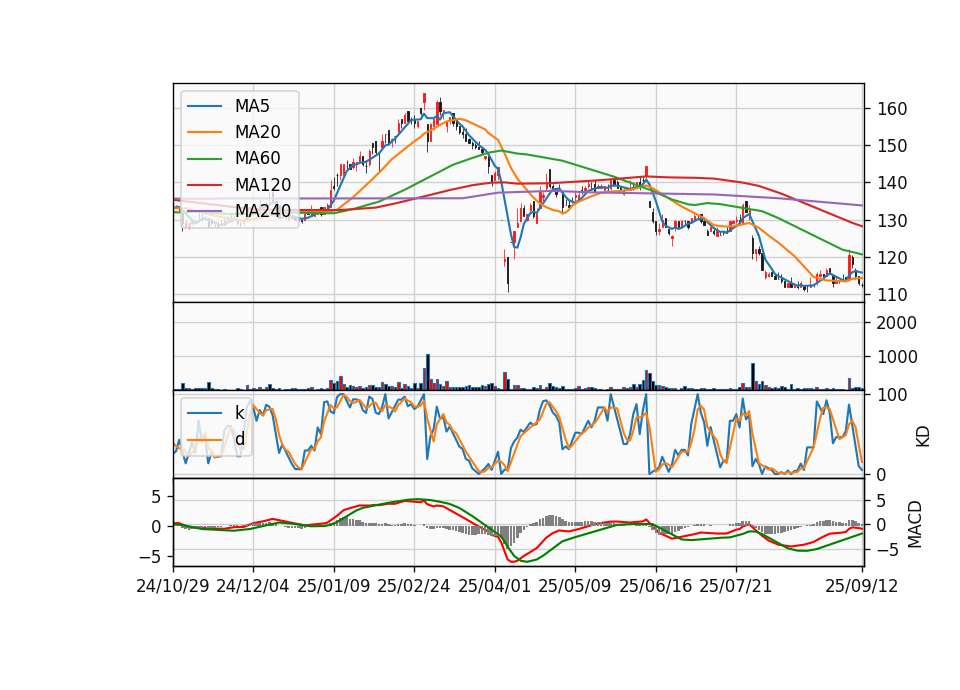The image size is (960, 690).
Task: Click the 25/01/09 date axis label
Action: (334, 586)
